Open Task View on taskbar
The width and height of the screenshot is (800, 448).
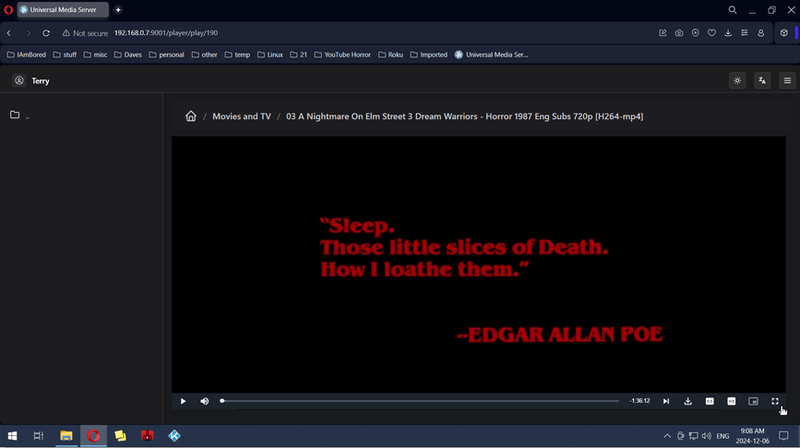38,436
